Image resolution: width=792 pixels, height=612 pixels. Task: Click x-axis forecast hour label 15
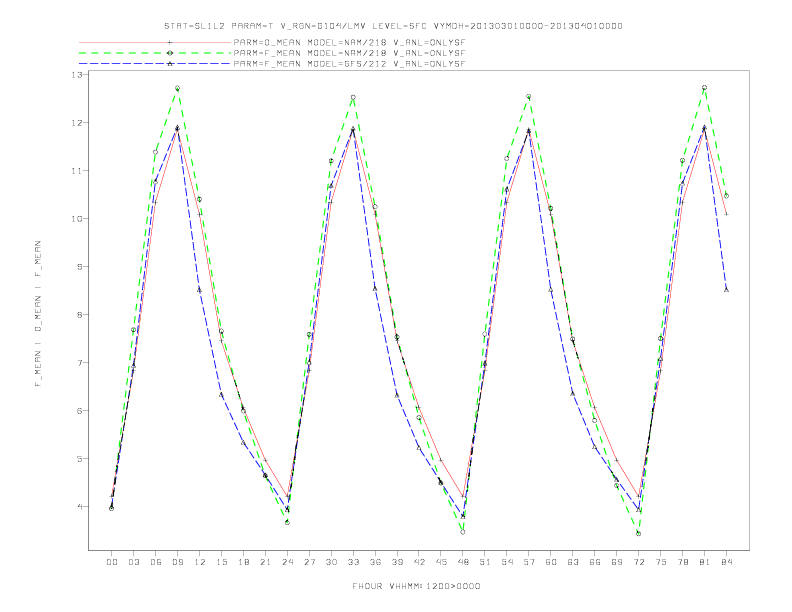[x=221, y=562]
